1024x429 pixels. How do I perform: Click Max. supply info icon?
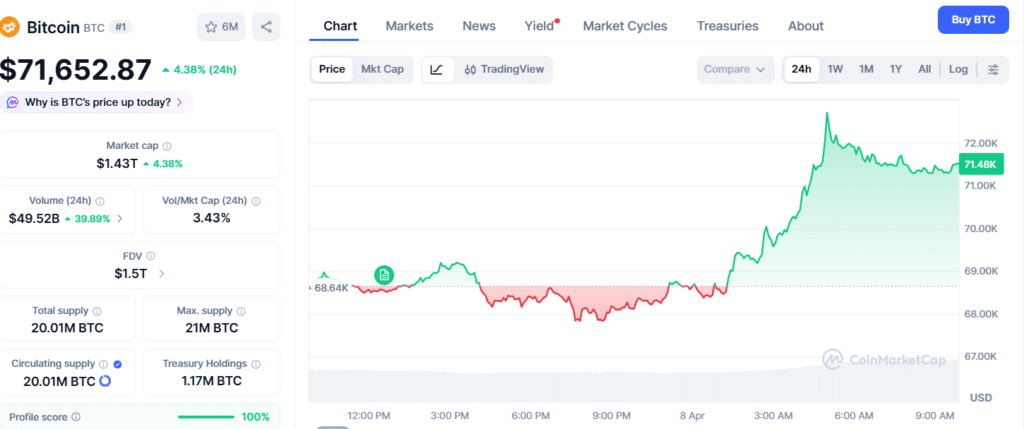click(241, 311)
